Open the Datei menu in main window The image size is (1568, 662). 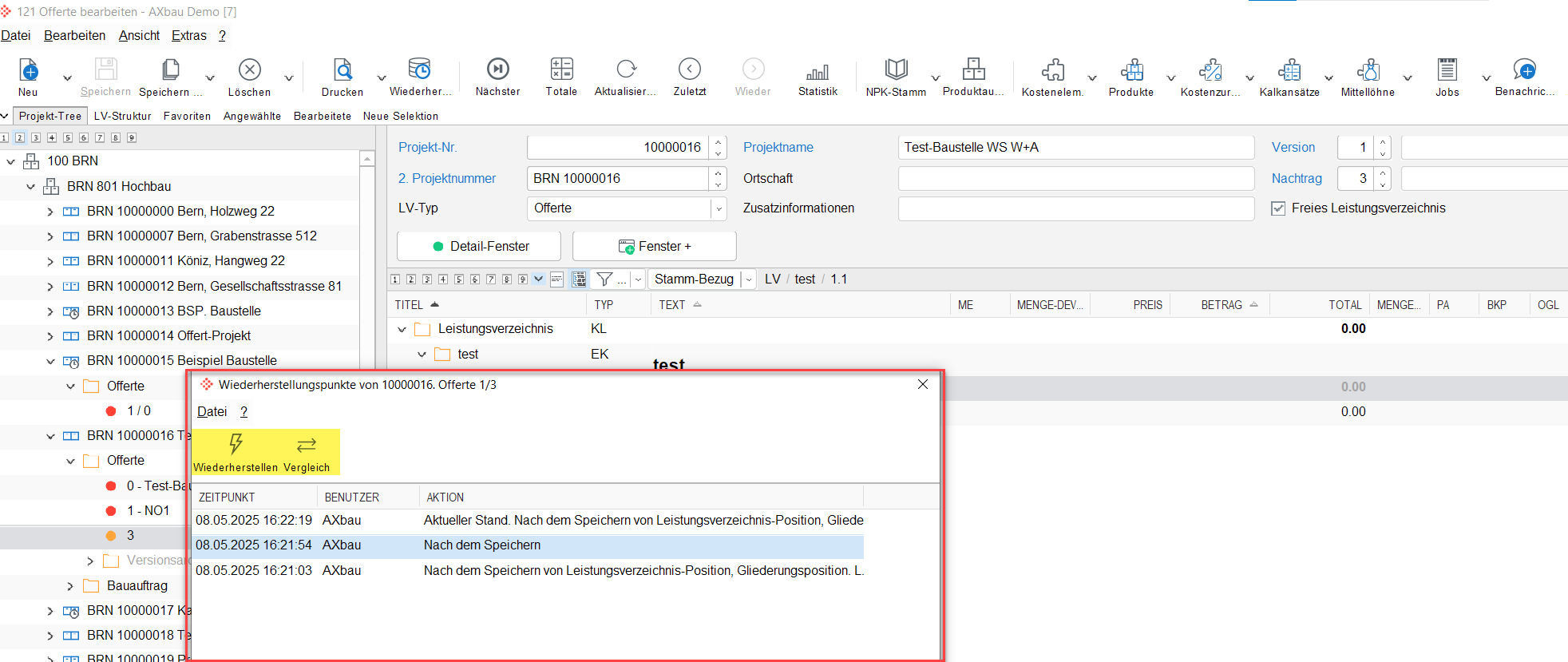point(16,35)
